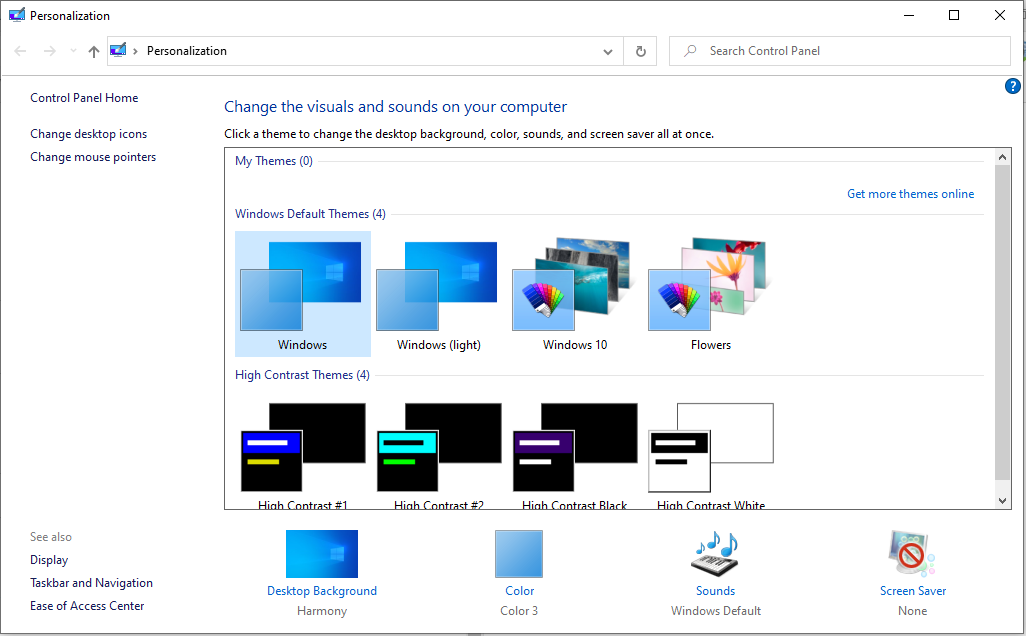Click the High Contrast Themes (4) heading
Viewport: 1026px width, 636px height.
[302, 375]
